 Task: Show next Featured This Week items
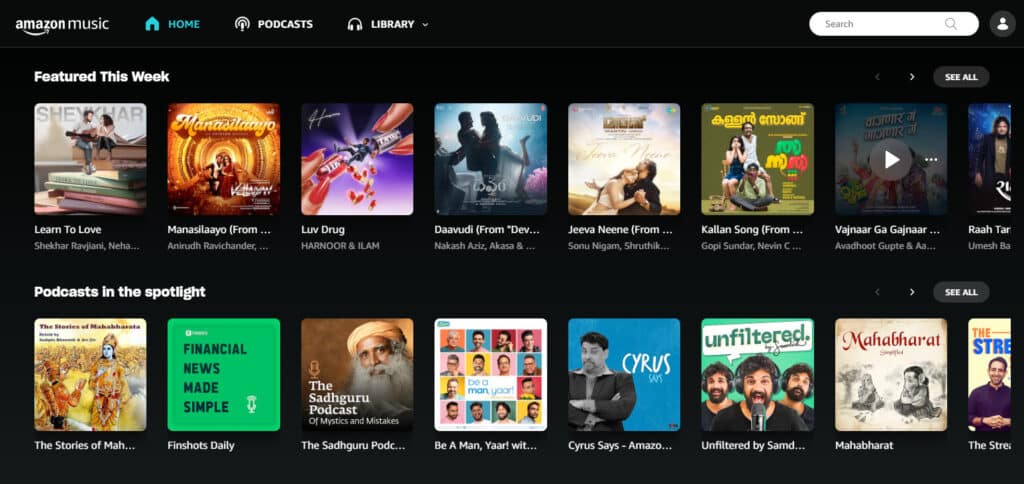[x=912, y=77]
